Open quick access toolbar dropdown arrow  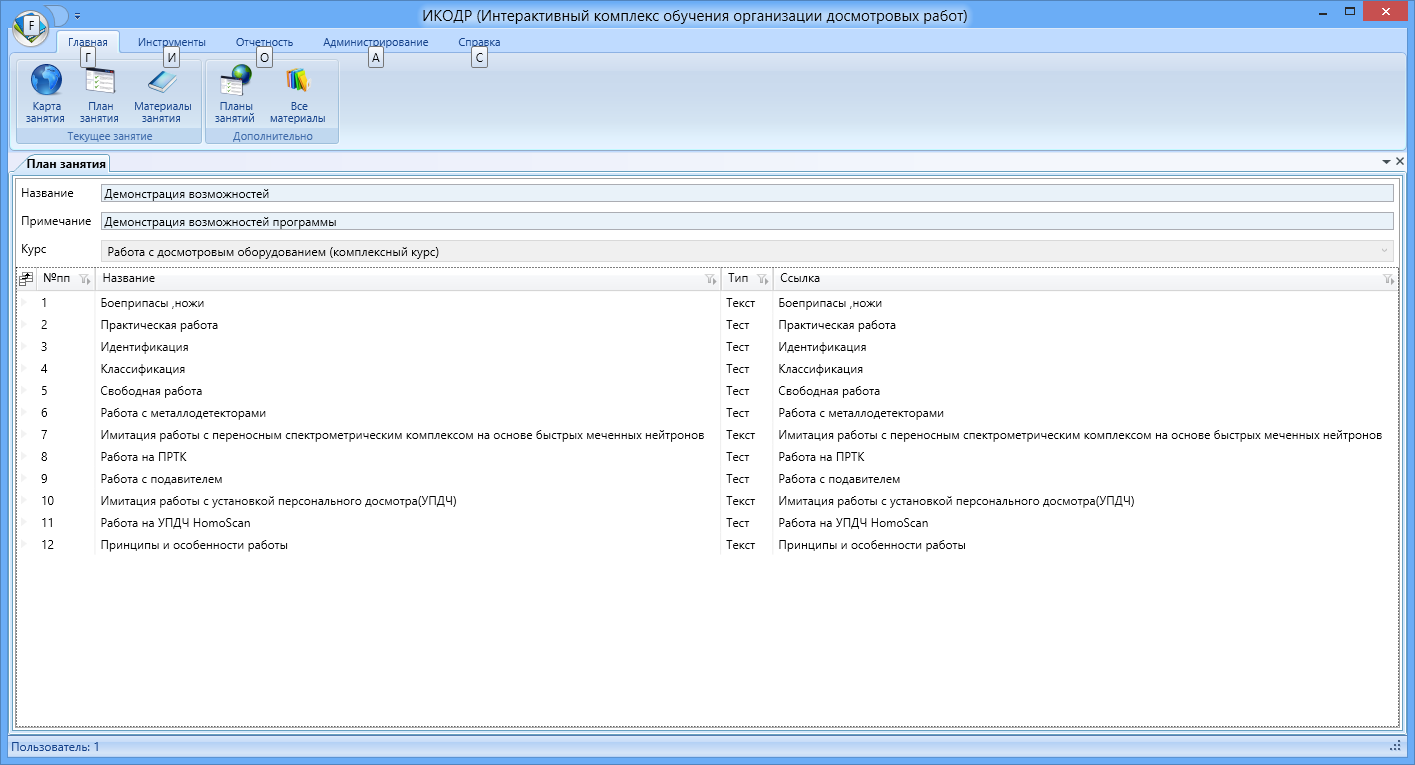coord(77,16)
